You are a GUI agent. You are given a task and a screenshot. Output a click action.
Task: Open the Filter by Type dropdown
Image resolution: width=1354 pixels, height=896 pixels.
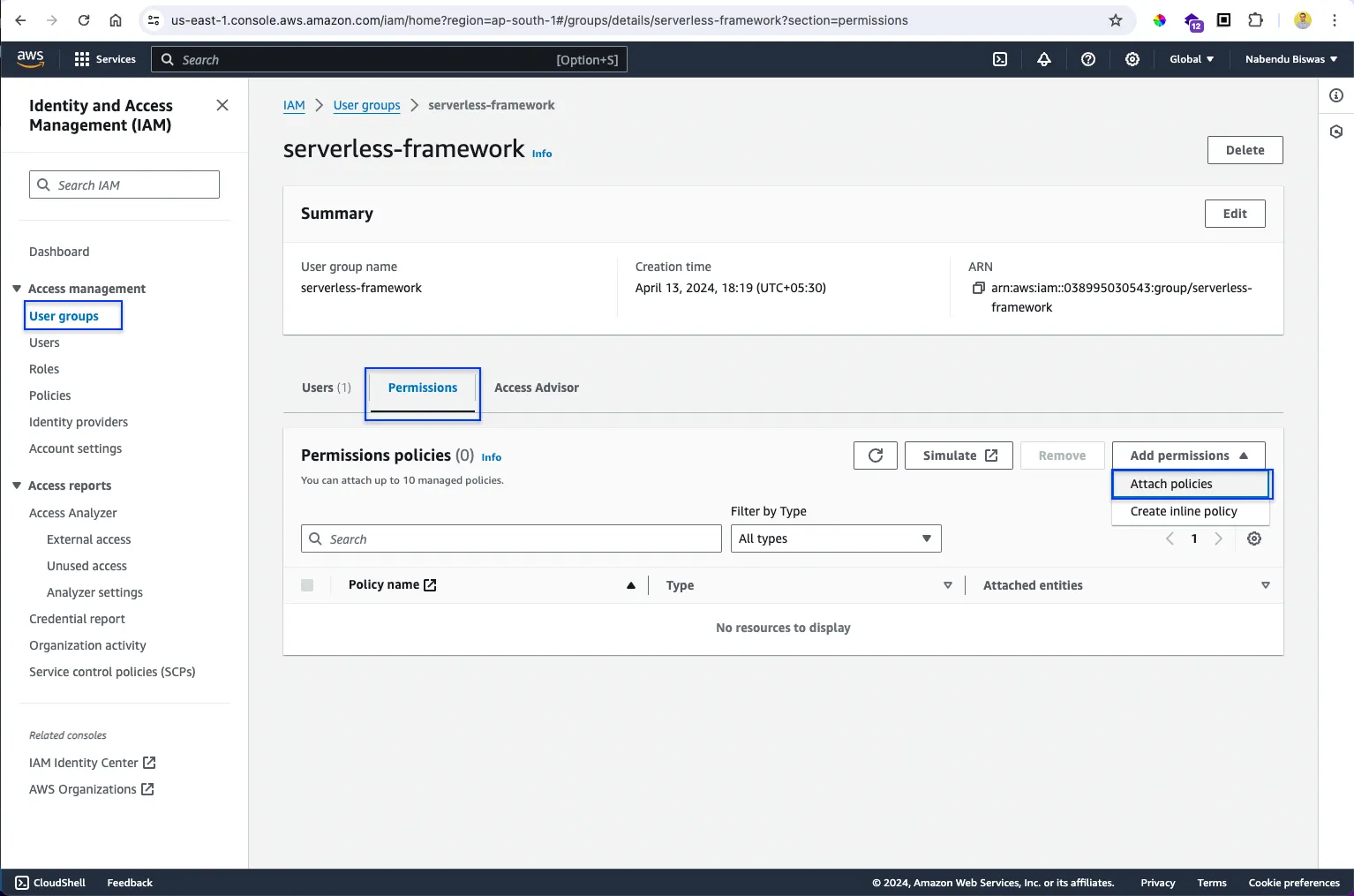(x=836, y=538)
